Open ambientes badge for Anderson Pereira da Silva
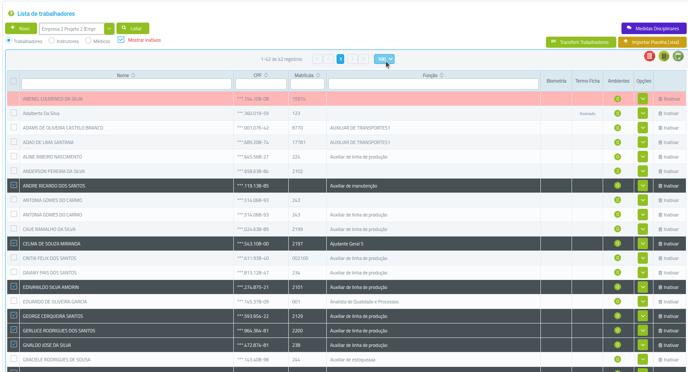 617,171
